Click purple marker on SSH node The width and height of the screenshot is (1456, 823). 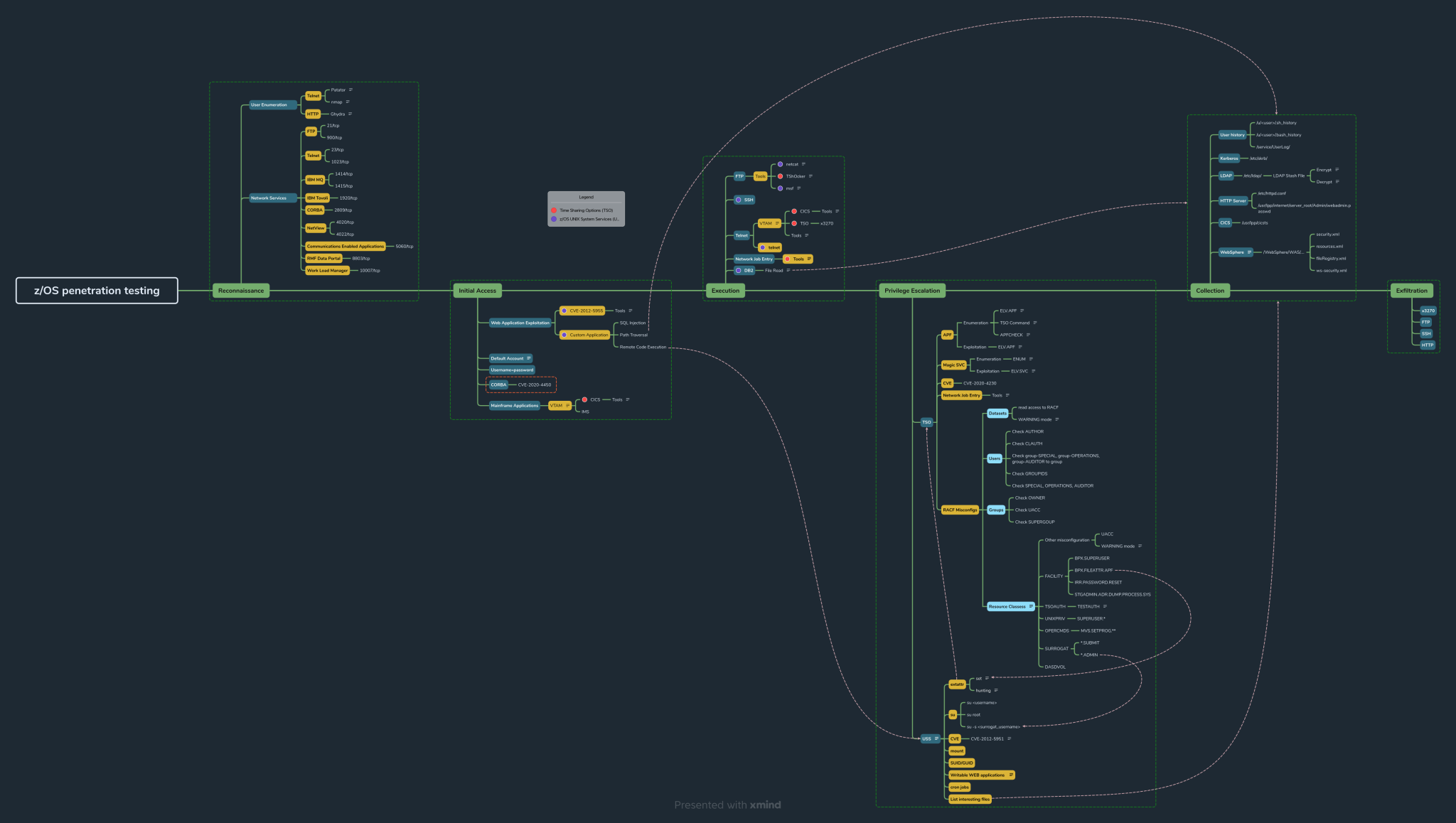[738, 200]
